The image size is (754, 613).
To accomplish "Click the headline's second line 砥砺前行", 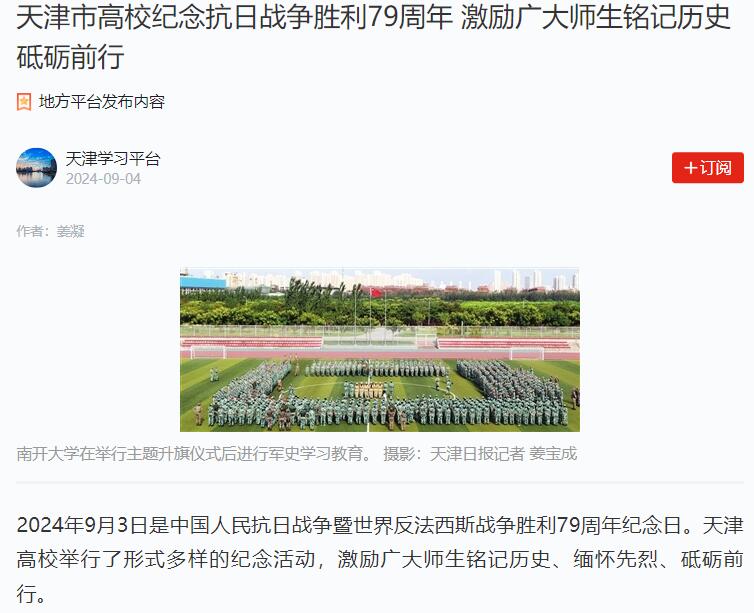I will (71, 57).
